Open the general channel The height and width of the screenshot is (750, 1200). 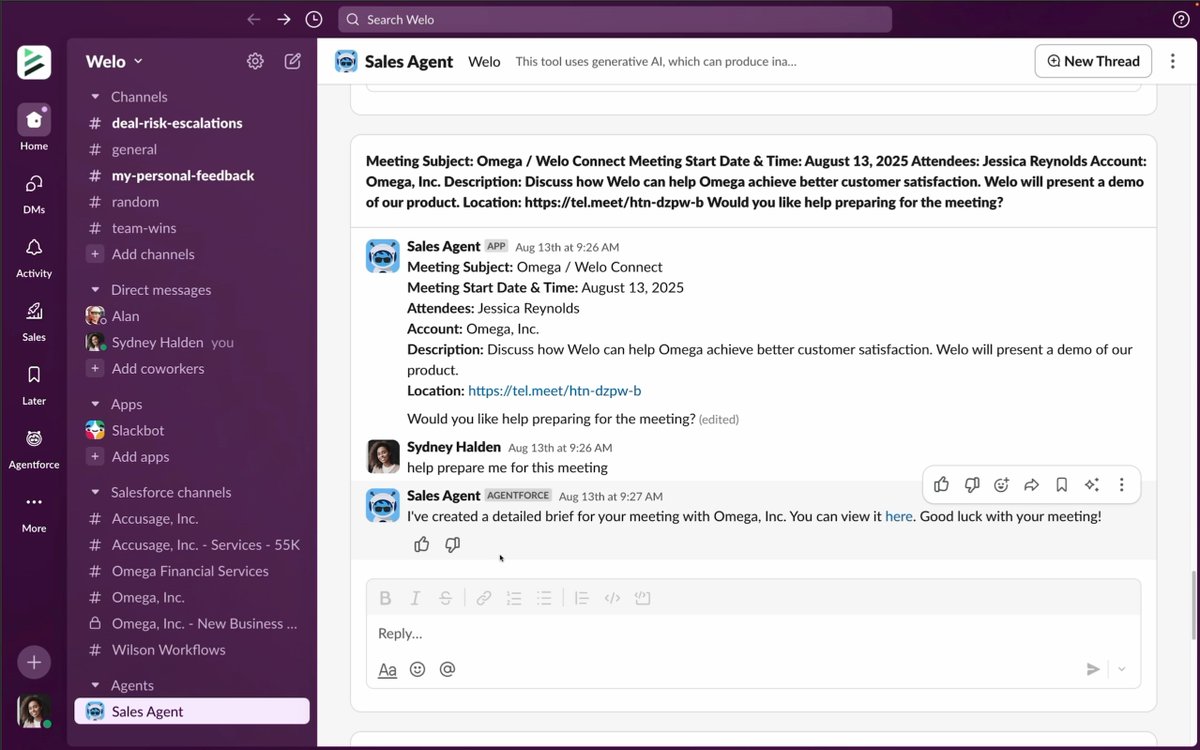(x=192, y=149)
